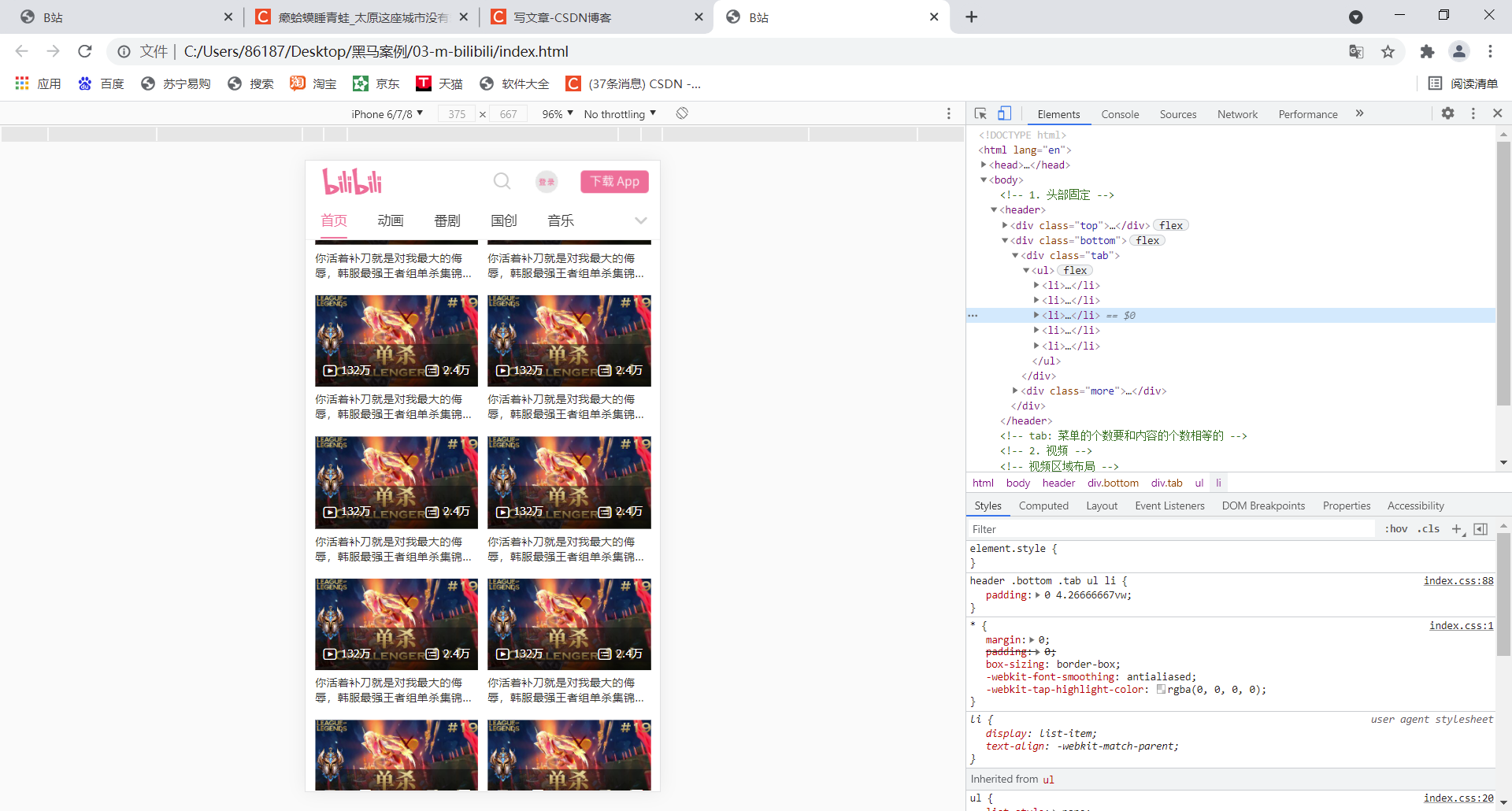Click the inspect element picker icon

(x=980, y=113)
